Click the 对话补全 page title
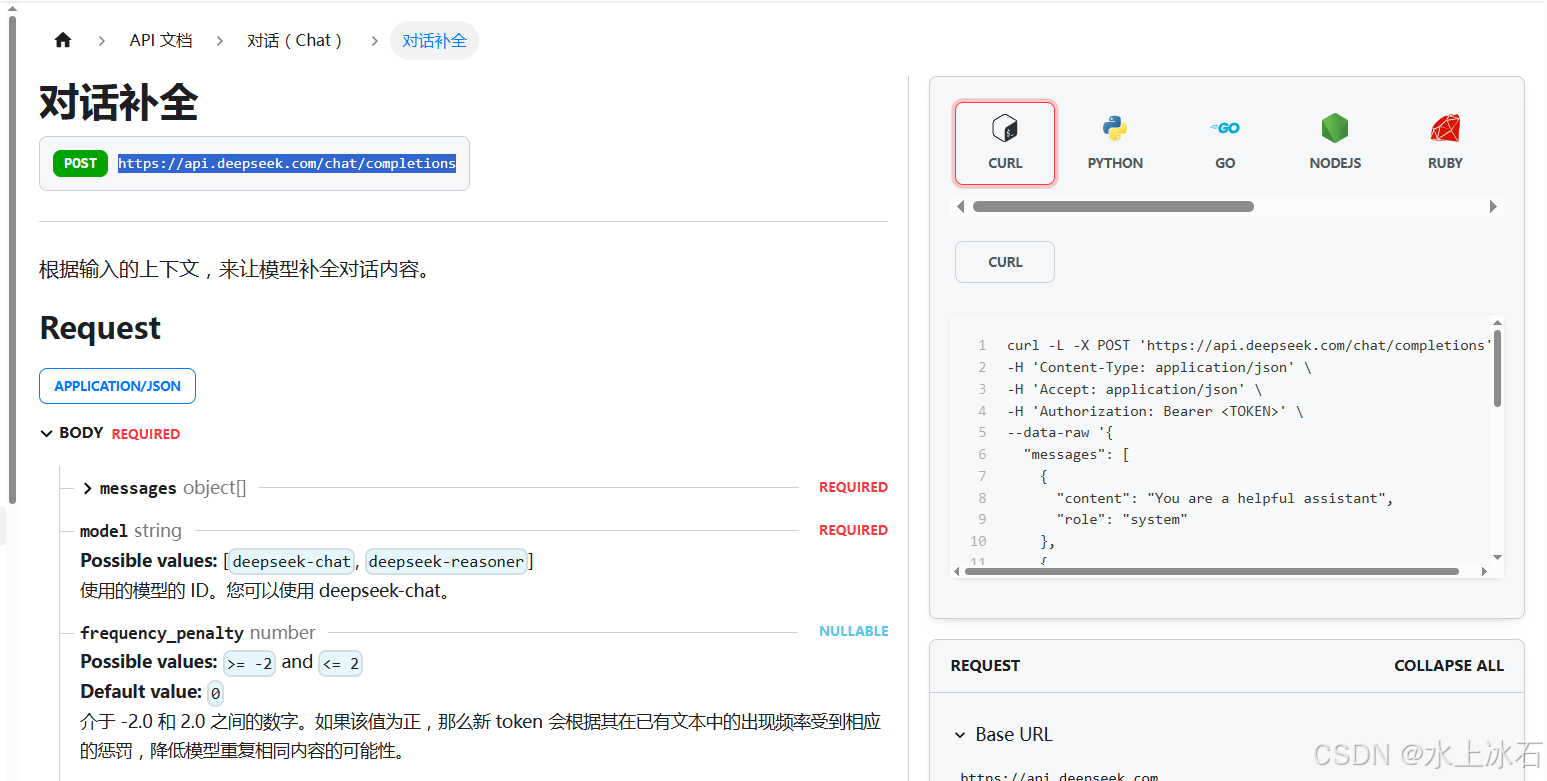1547x781 pixels. (x=119, y=102)
